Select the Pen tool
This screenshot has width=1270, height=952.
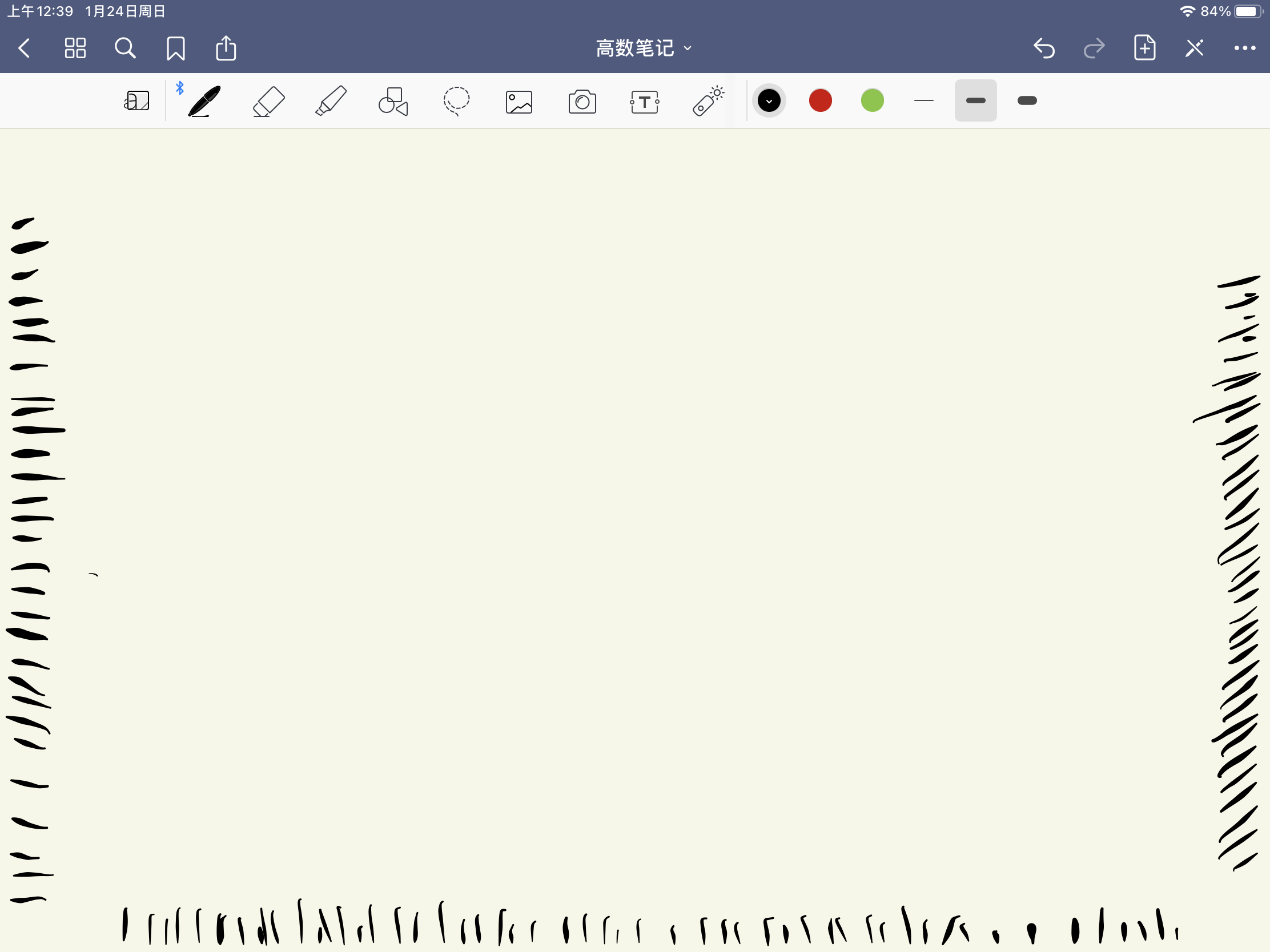click(204, 102)
